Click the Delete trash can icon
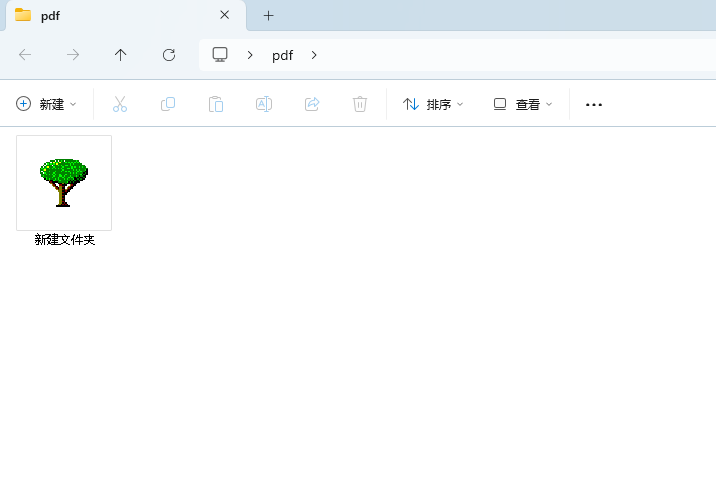The width and height of the screenshot is (716, 488). (360, 104)
